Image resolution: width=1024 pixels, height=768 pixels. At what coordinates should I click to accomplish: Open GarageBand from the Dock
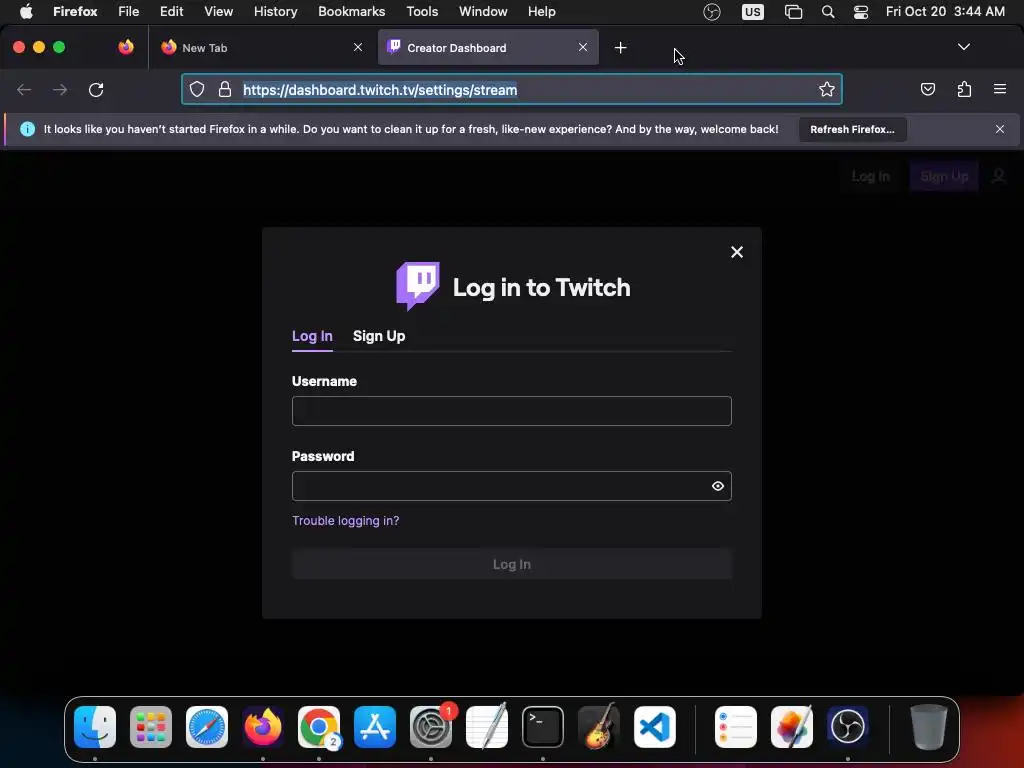tap(599, 727)
